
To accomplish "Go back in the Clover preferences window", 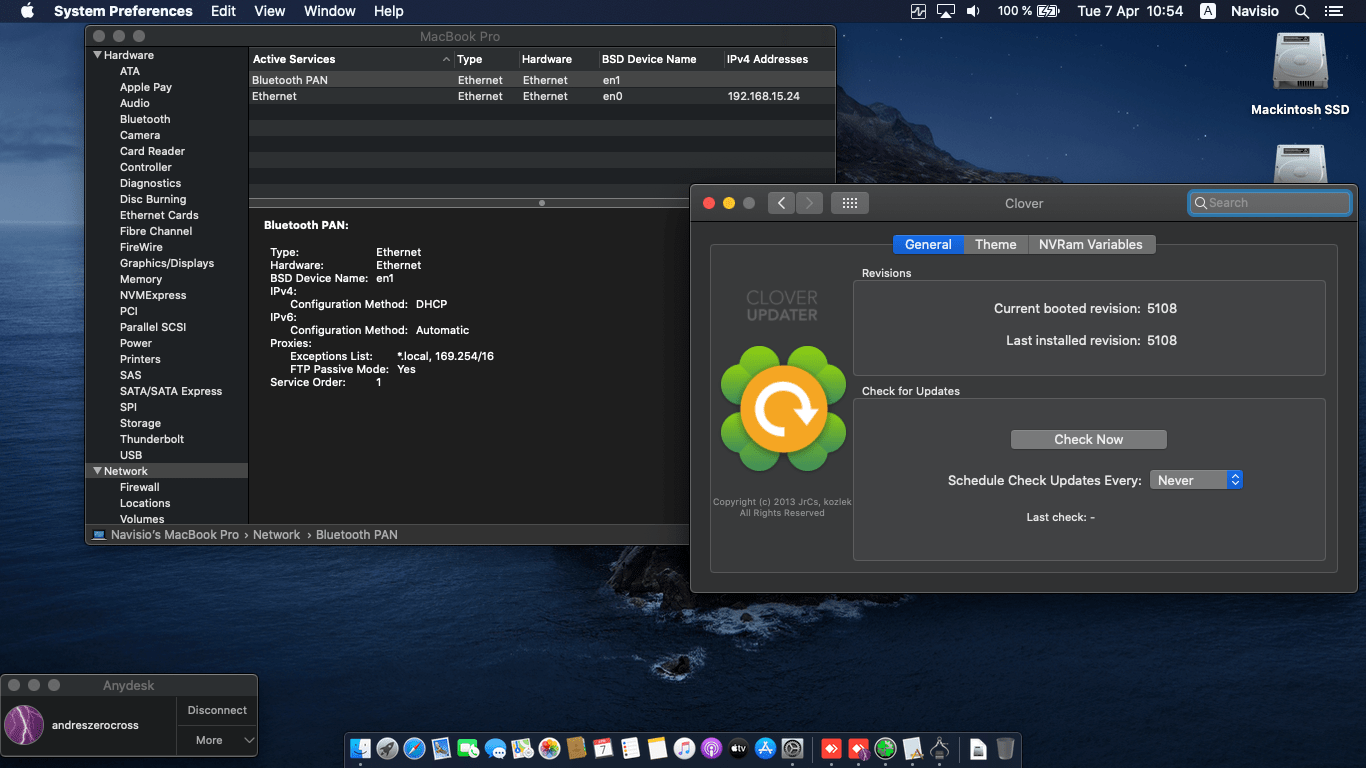I will pyautogui.click(x=781, y=203).
